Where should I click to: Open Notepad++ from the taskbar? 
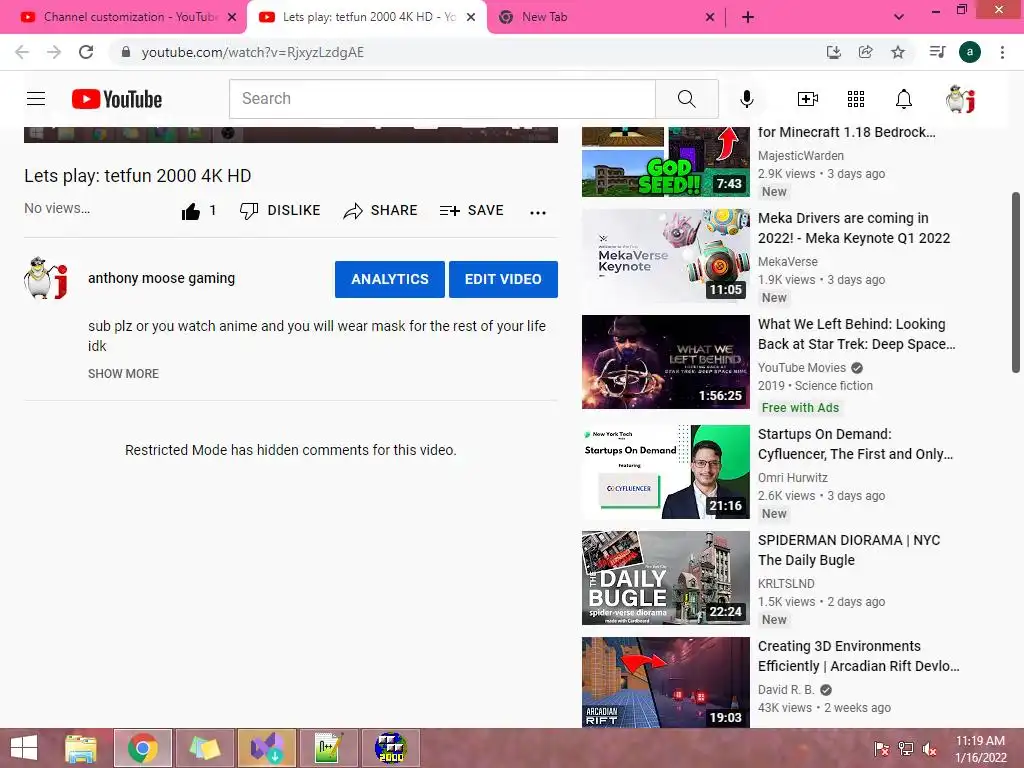point(328,748)
